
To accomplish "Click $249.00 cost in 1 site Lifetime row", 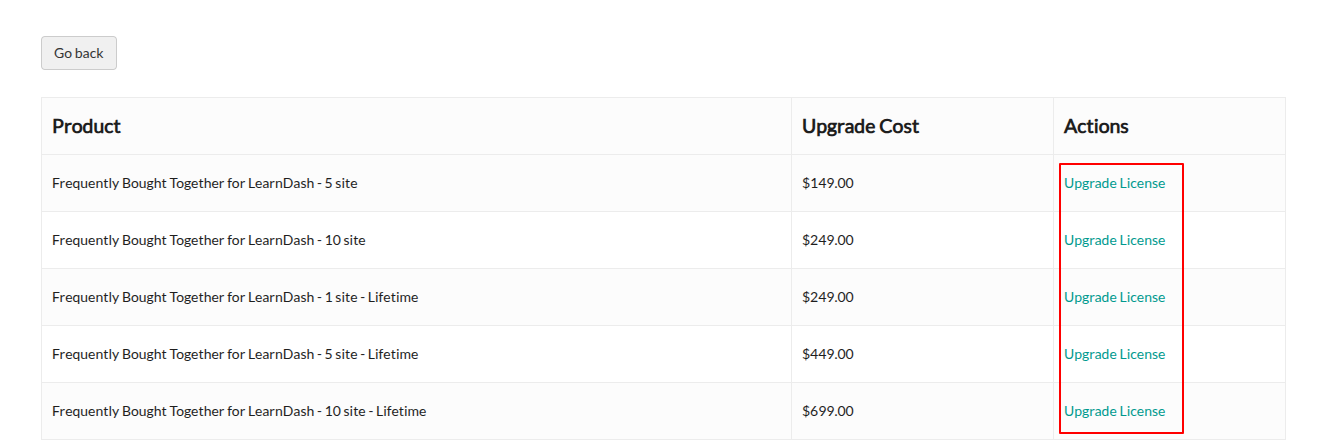I will pyautogui.click(x=828, y=297).
